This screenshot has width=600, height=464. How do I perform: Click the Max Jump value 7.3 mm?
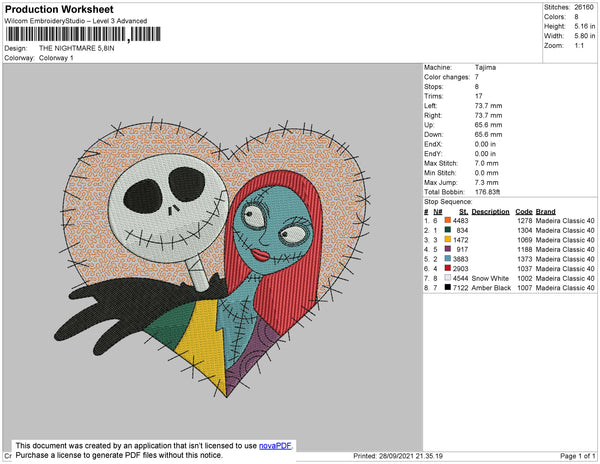tap(486, 182)
